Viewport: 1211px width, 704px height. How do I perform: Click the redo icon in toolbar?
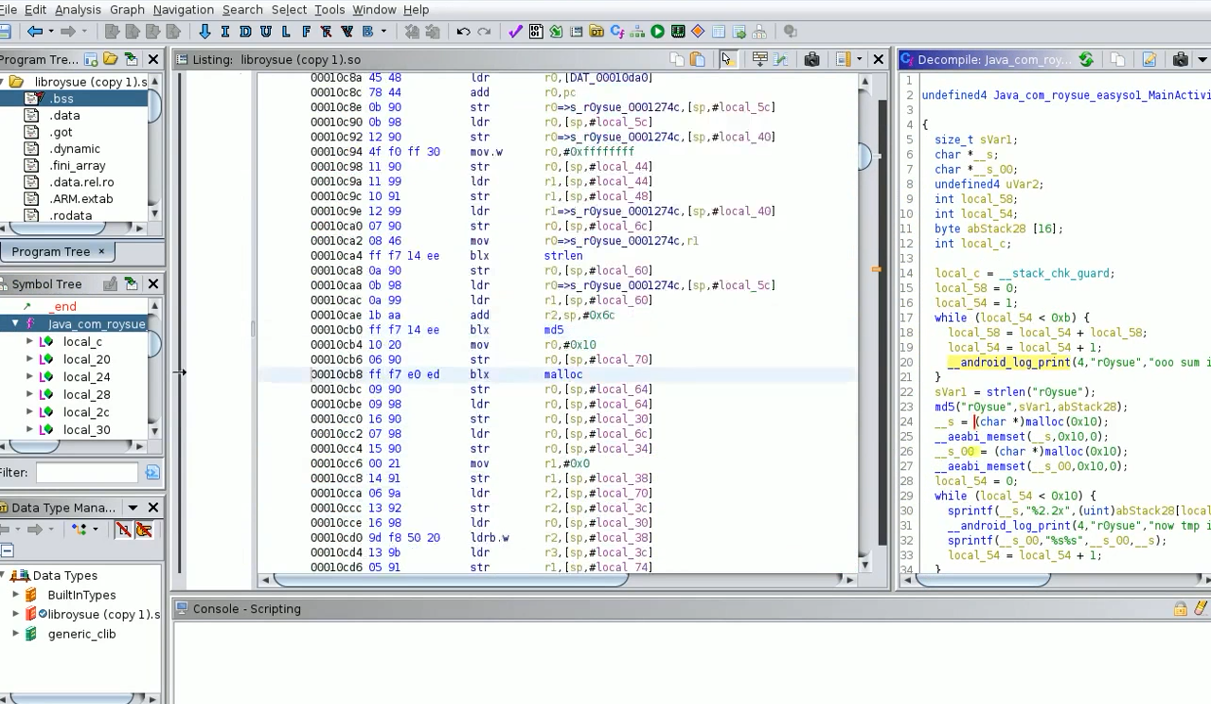point(484,32)
